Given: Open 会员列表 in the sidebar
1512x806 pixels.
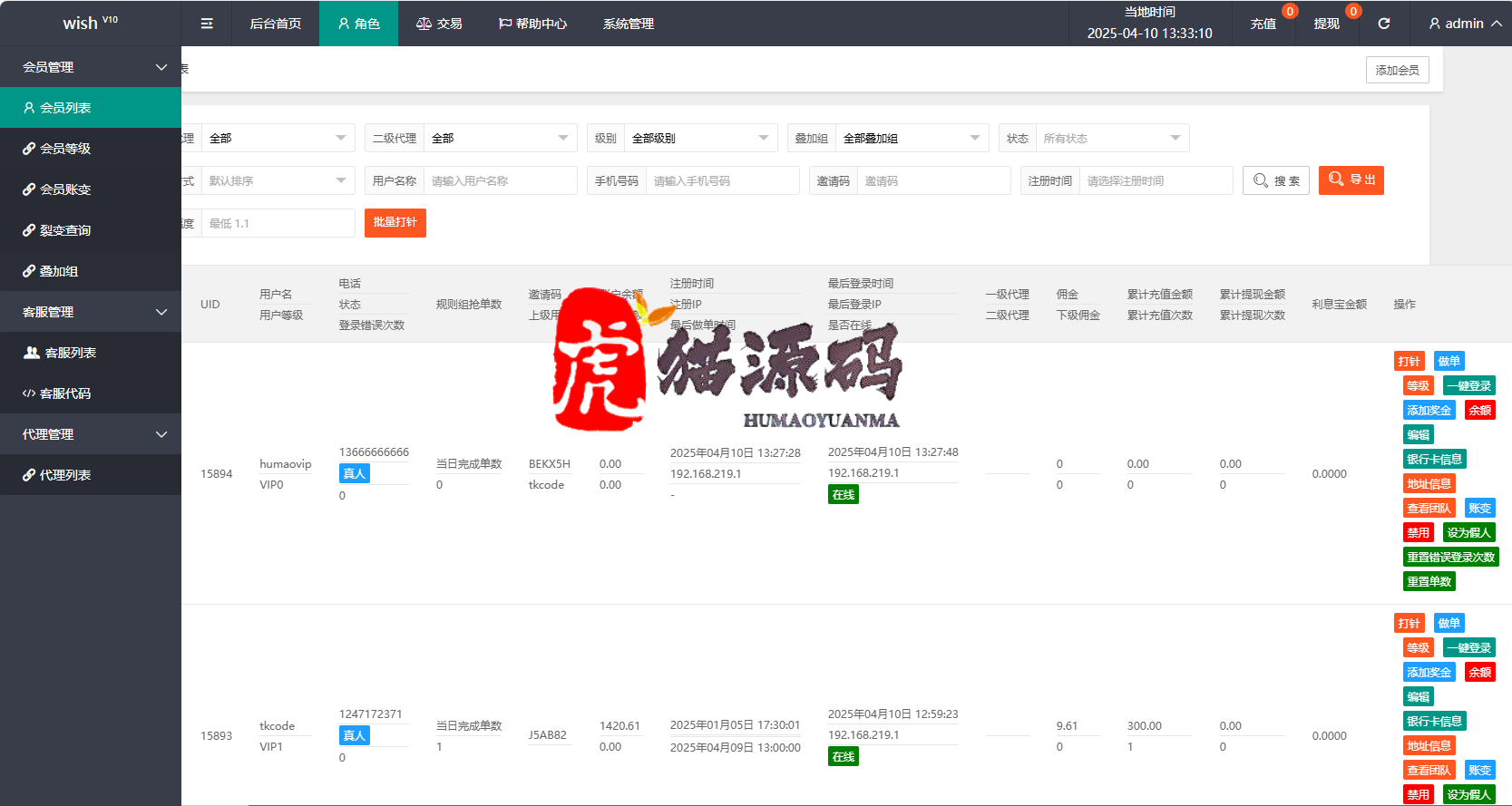Looking at the screenshot, I should click(91, 108).
